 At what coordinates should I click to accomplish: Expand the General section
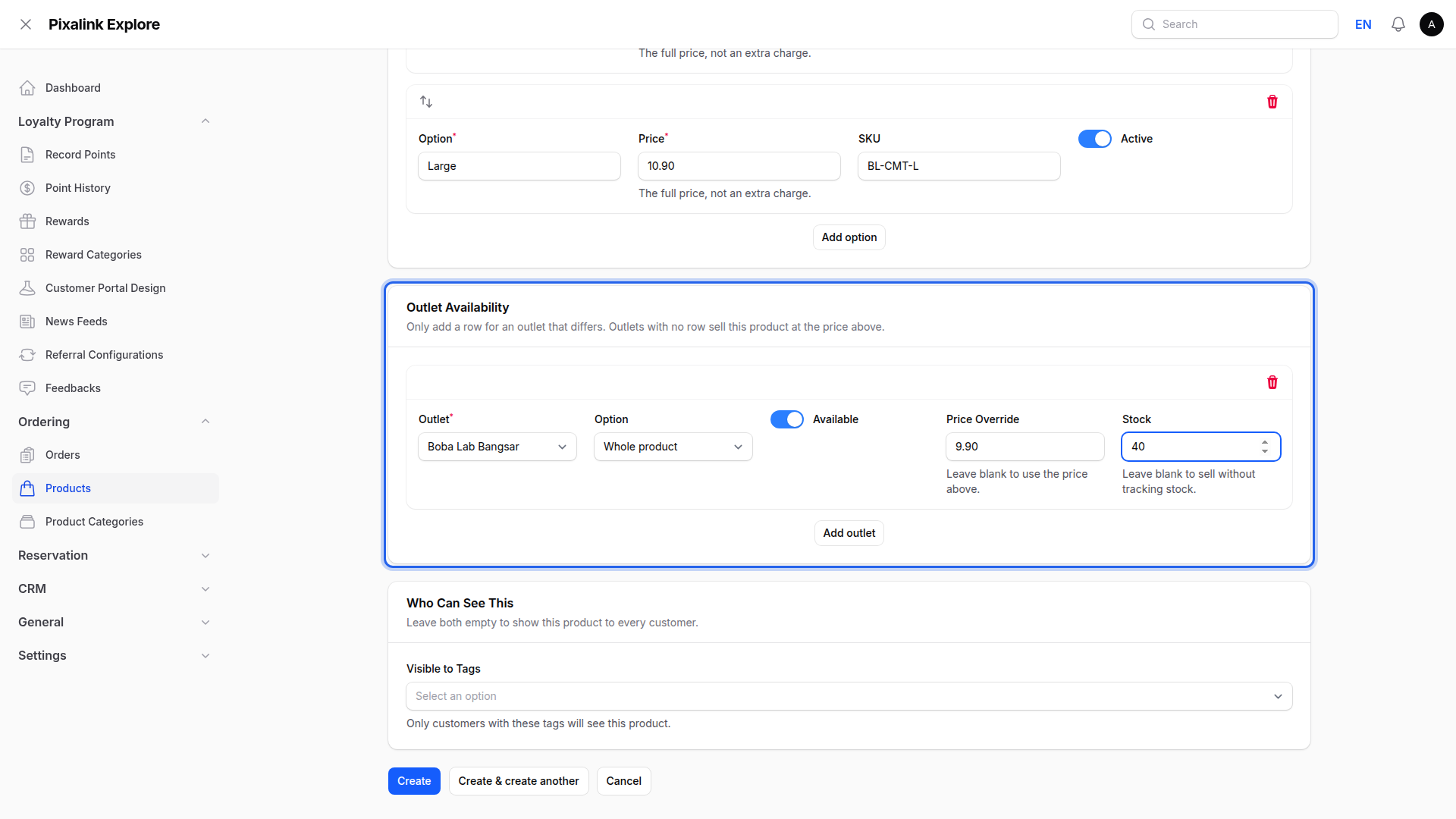[206, 622]
